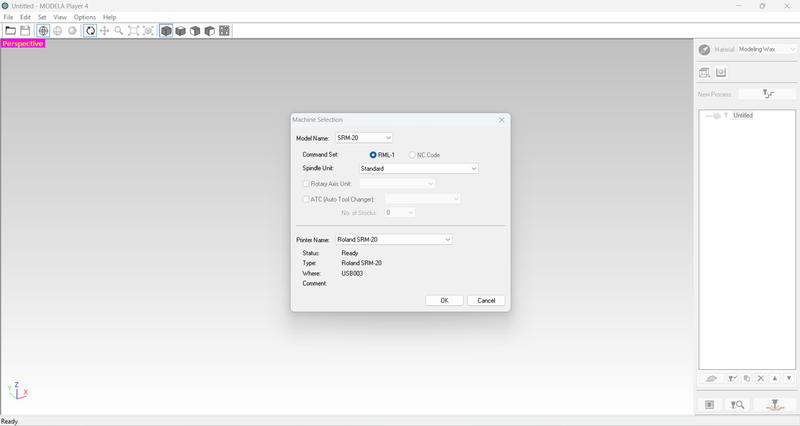The image size is (800, 426).
Task: Click the four-view layout icon
Action: [224, 31]
